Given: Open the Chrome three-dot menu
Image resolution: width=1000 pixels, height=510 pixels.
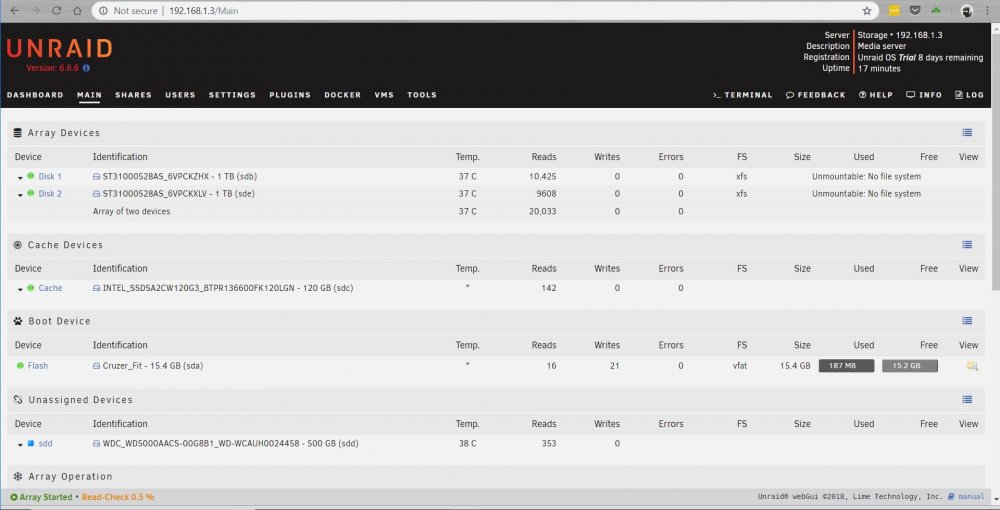Looking at the screenshot, I should point(987,11).
